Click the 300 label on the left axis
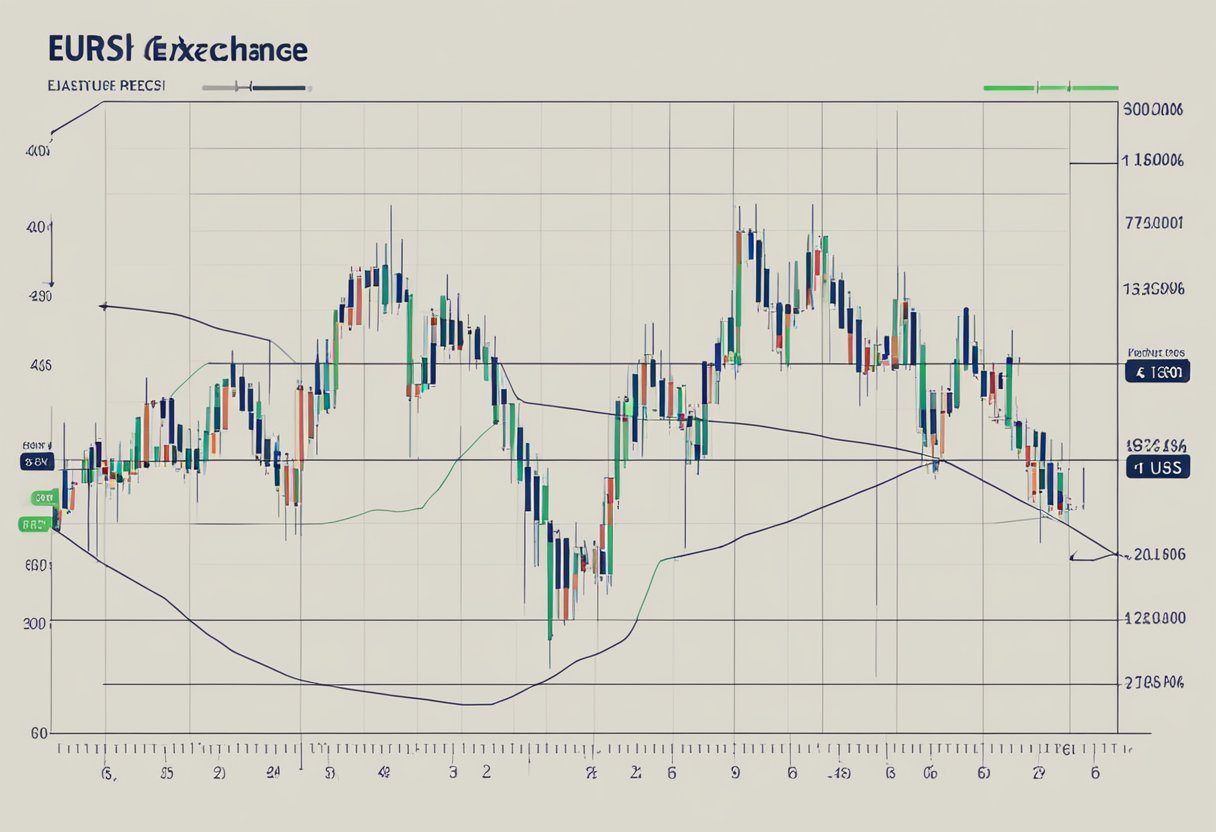This screenshot has width=1216, height=832. pos(36,622)
